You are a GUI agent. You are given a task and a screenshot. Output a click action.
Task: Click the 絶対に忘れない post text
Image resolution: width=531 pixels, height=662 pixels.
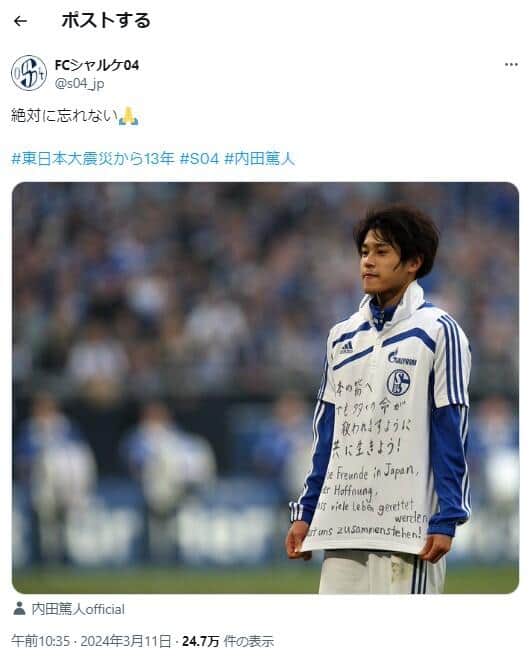coord(64,115)
